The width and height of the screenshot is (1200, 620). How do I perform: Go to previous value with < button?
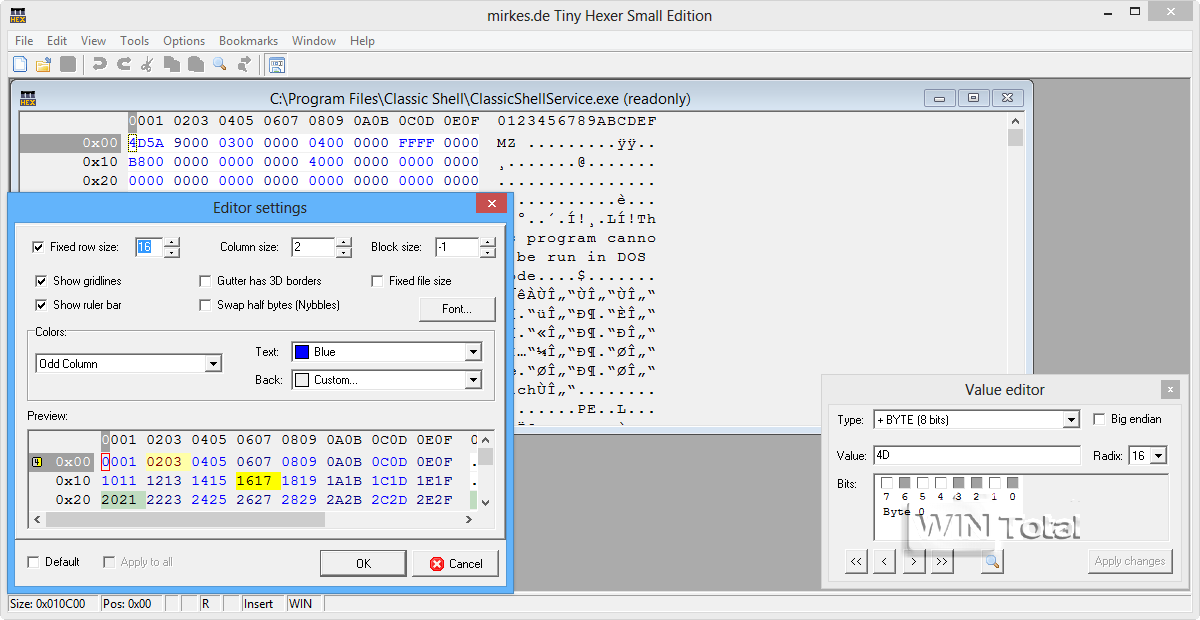point(884,562)
